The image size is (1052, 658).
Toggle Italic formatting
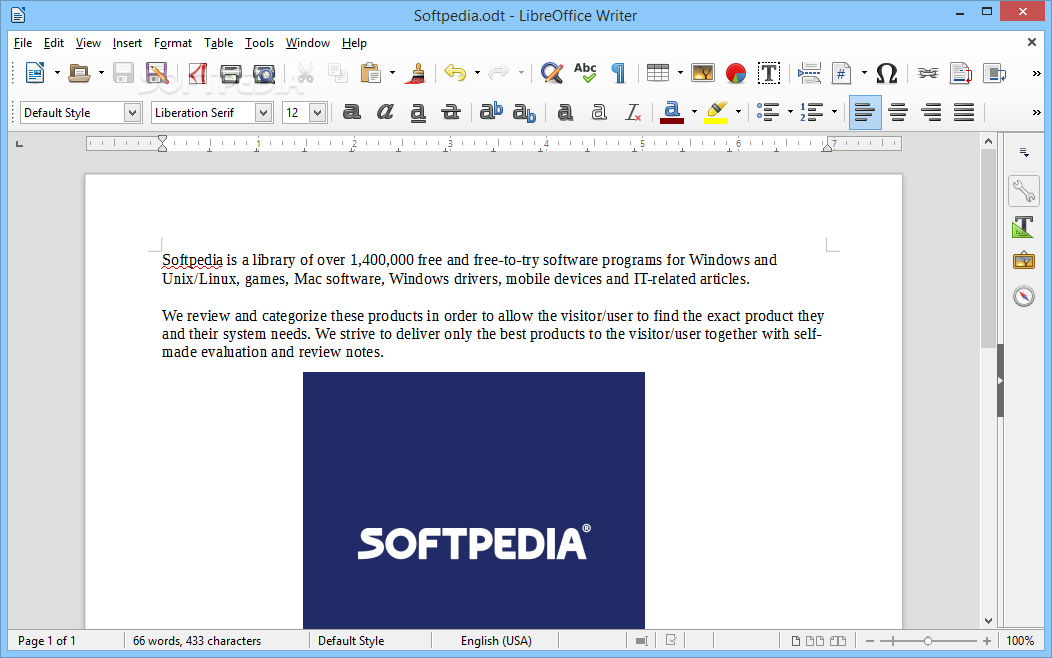pyautogui.click(x=385, y=112)
